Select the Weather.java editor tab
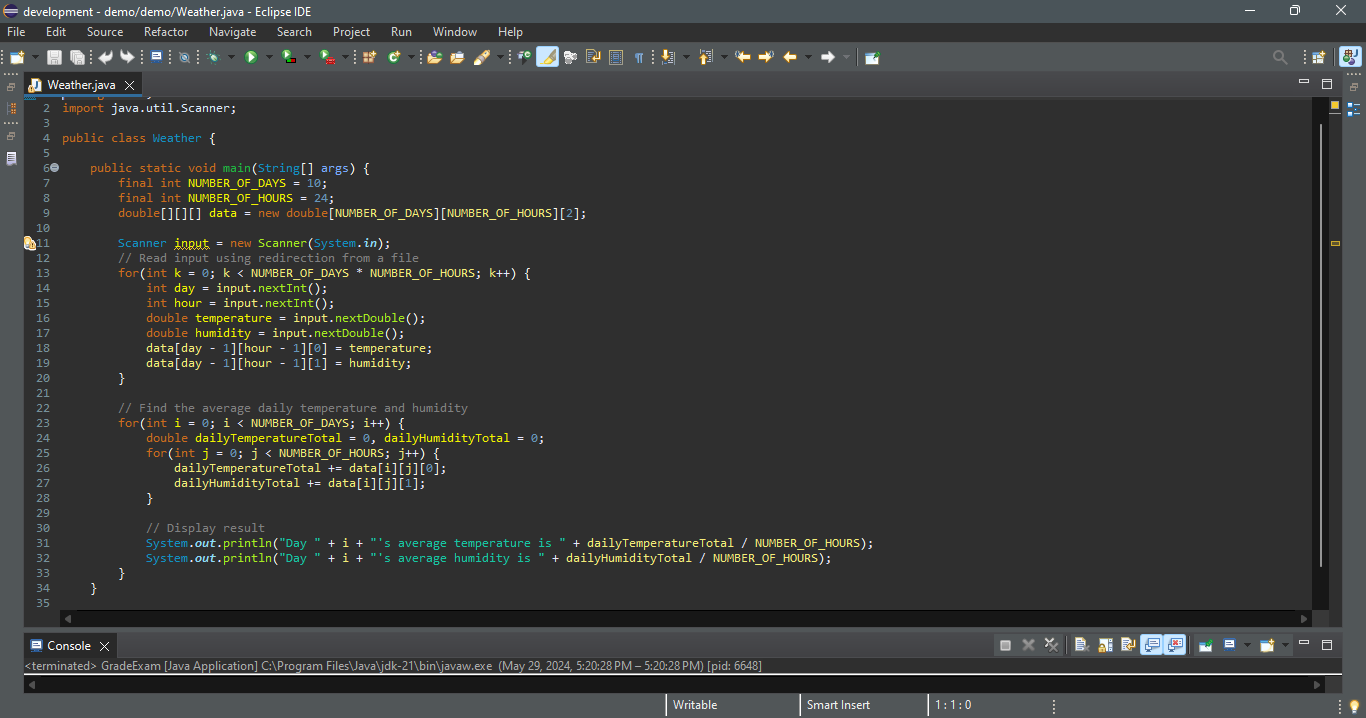The height and width of the screenshot is (718, 1366). pos(80,85)
